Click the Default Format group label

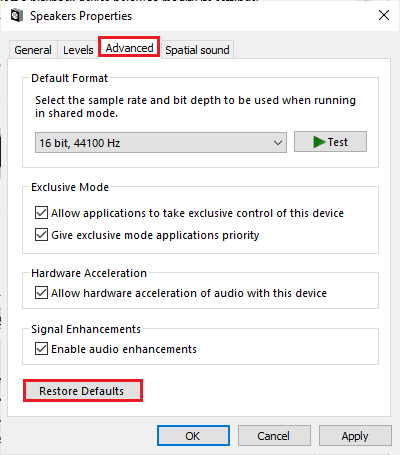[69, 78]
